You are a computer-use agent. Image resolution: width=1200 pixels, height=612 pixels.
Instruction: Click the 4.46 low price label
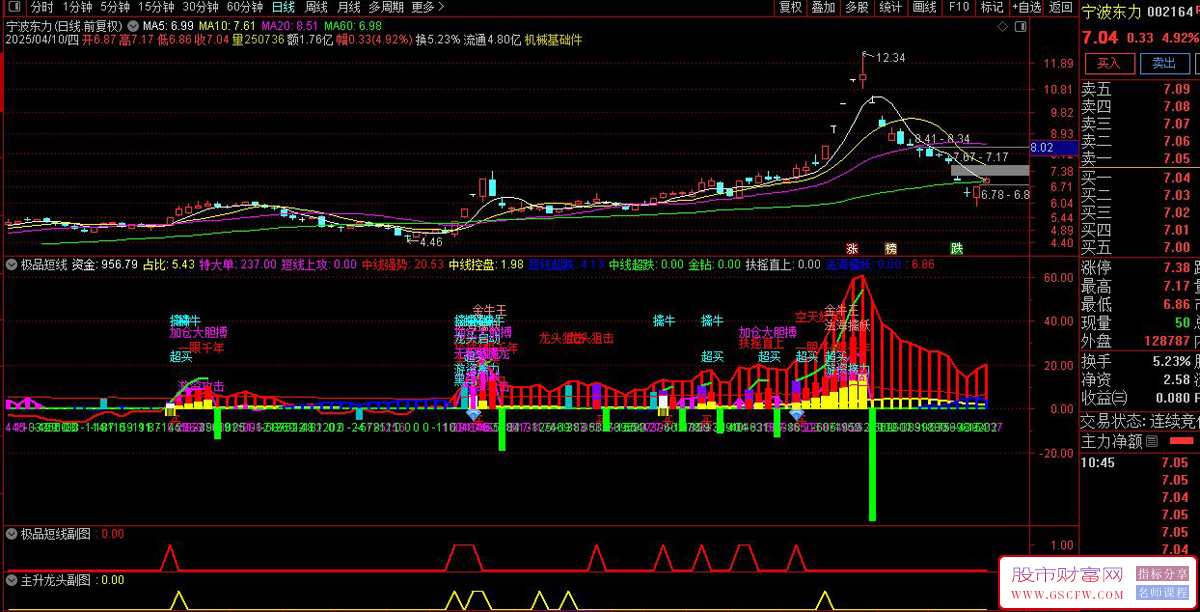click(x=430, y=242)
